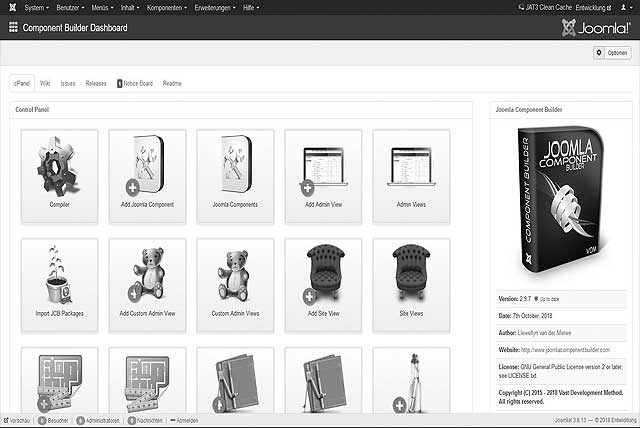This screenshot has height=428, width=640.
Task: Switch to the Wiki tab
Action: click(45, 84)
